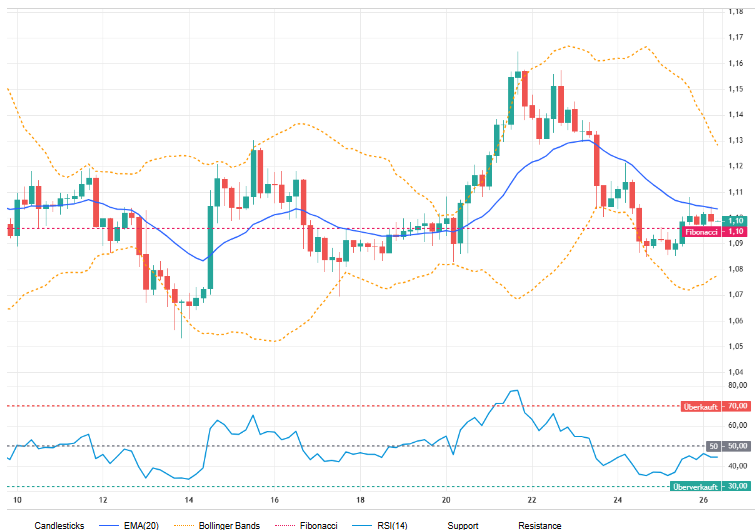755x532 pixels.
Task: Click the red dotted swatch beside legend Fibonacci
Action: (285, 525)
